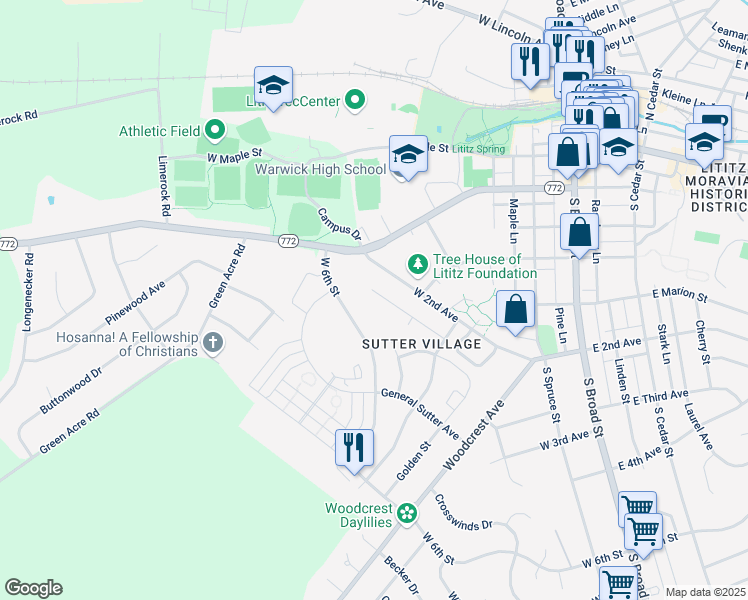The width and height of the screenshot is (748, 600).
Task: Click the Linden St label
Action: tap(622, 381)
